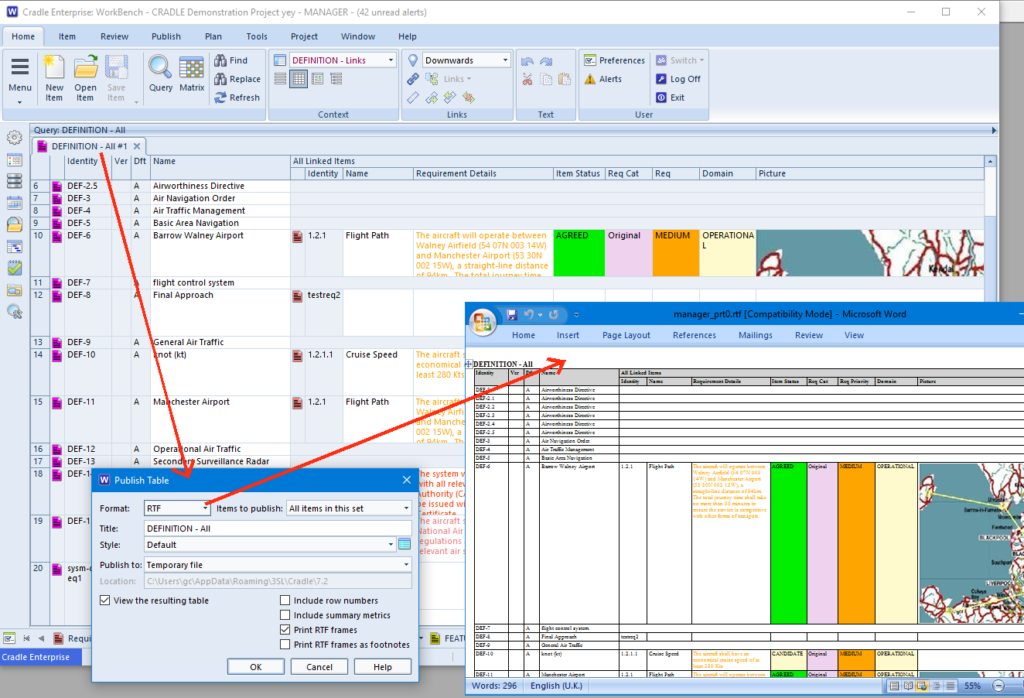Image resolution: width=1024 pixels, height=698 pixels.
Task: Click the Find binoculars icon
Action: tap(221, 60)
